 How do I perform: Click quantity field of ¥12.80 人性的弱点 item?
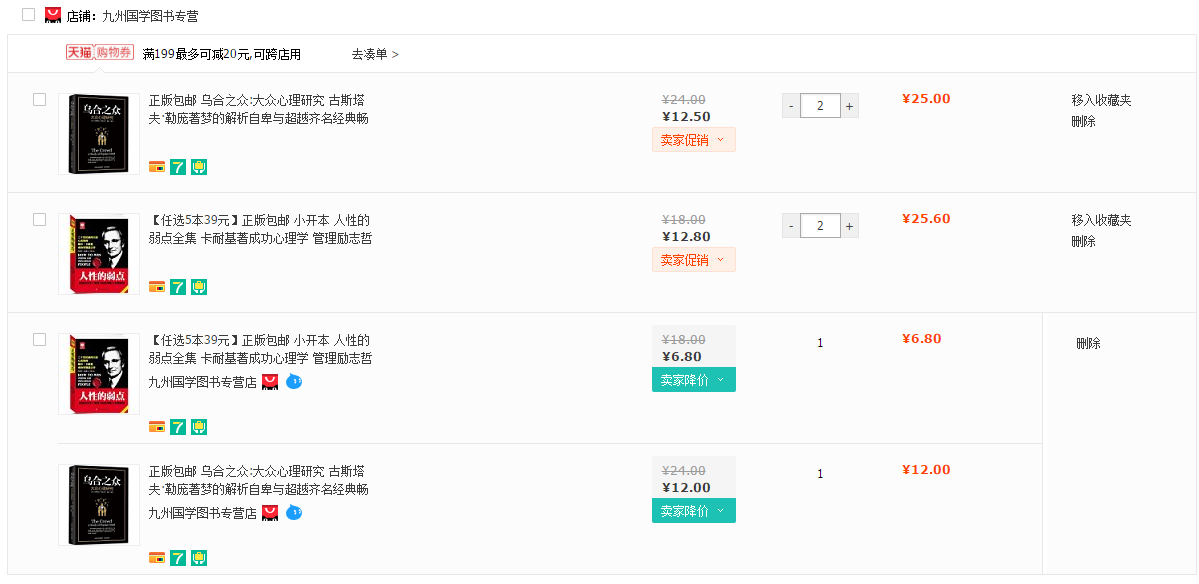pos(820,226)
